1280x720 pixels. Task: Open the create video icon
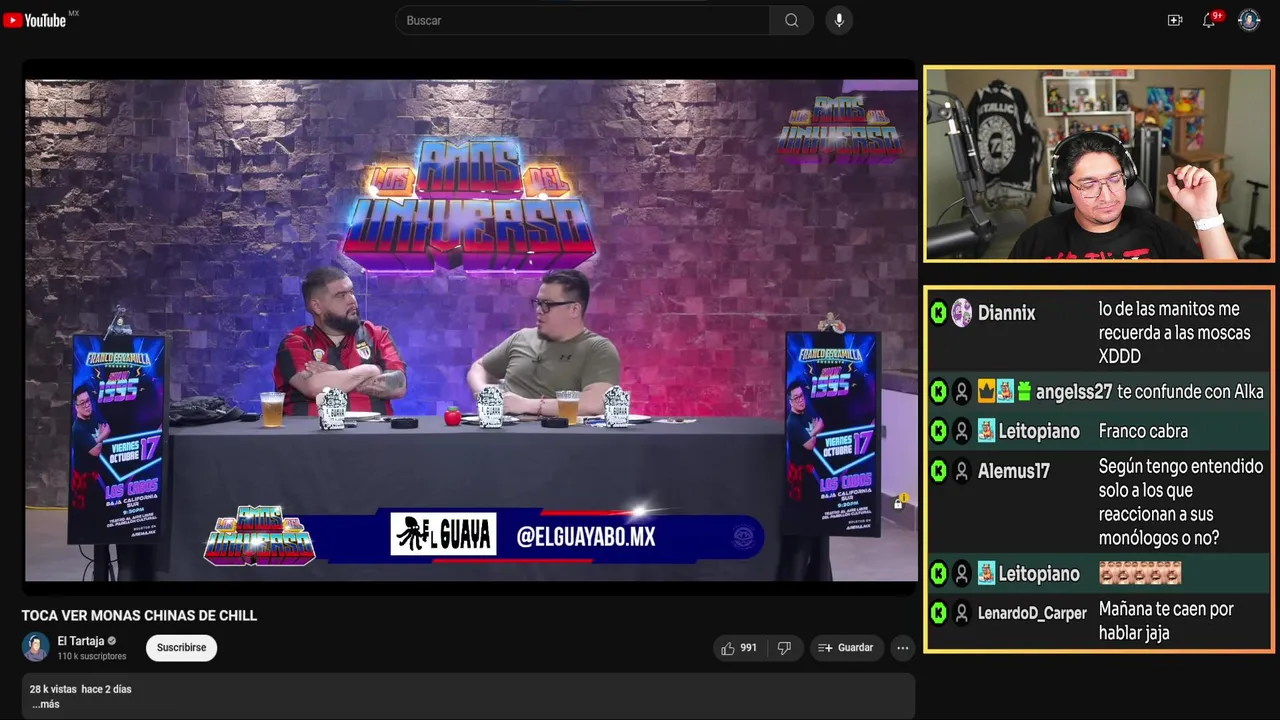point(1175,20)
